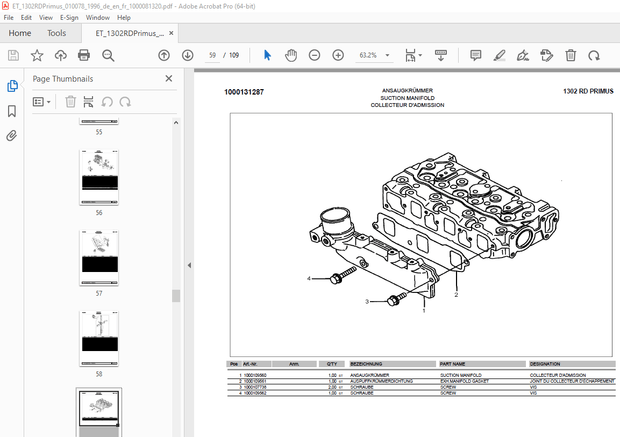Bookmark document with star icon
Screen dimensions: 620x437
[37, 55]
